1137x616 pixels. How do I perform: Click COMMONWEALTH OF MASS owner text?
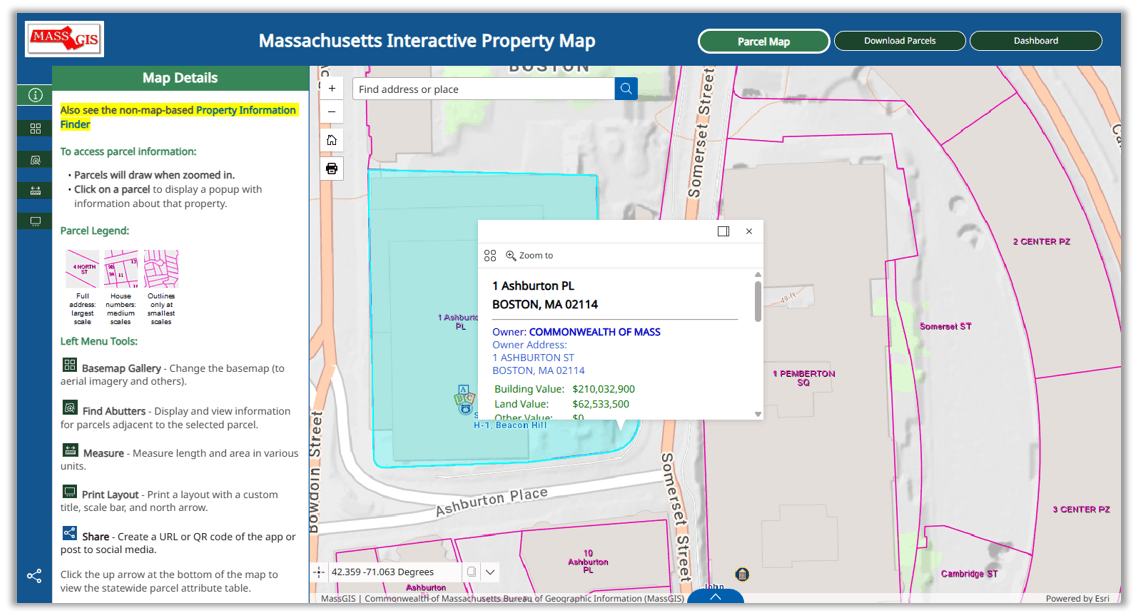(595, 332)
